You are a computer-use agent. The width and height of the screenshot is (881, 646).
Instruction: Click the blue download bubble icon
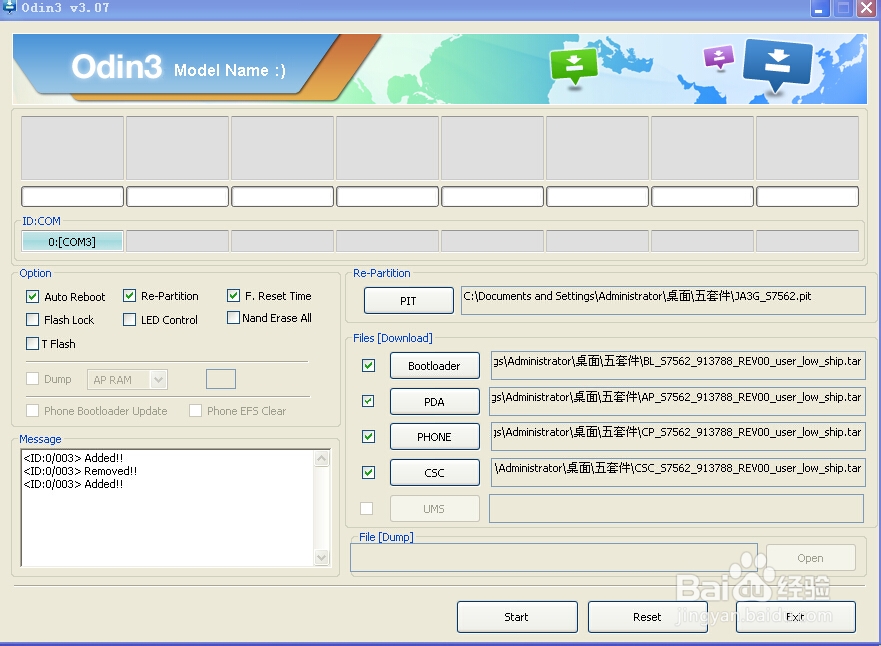[778, 65]
